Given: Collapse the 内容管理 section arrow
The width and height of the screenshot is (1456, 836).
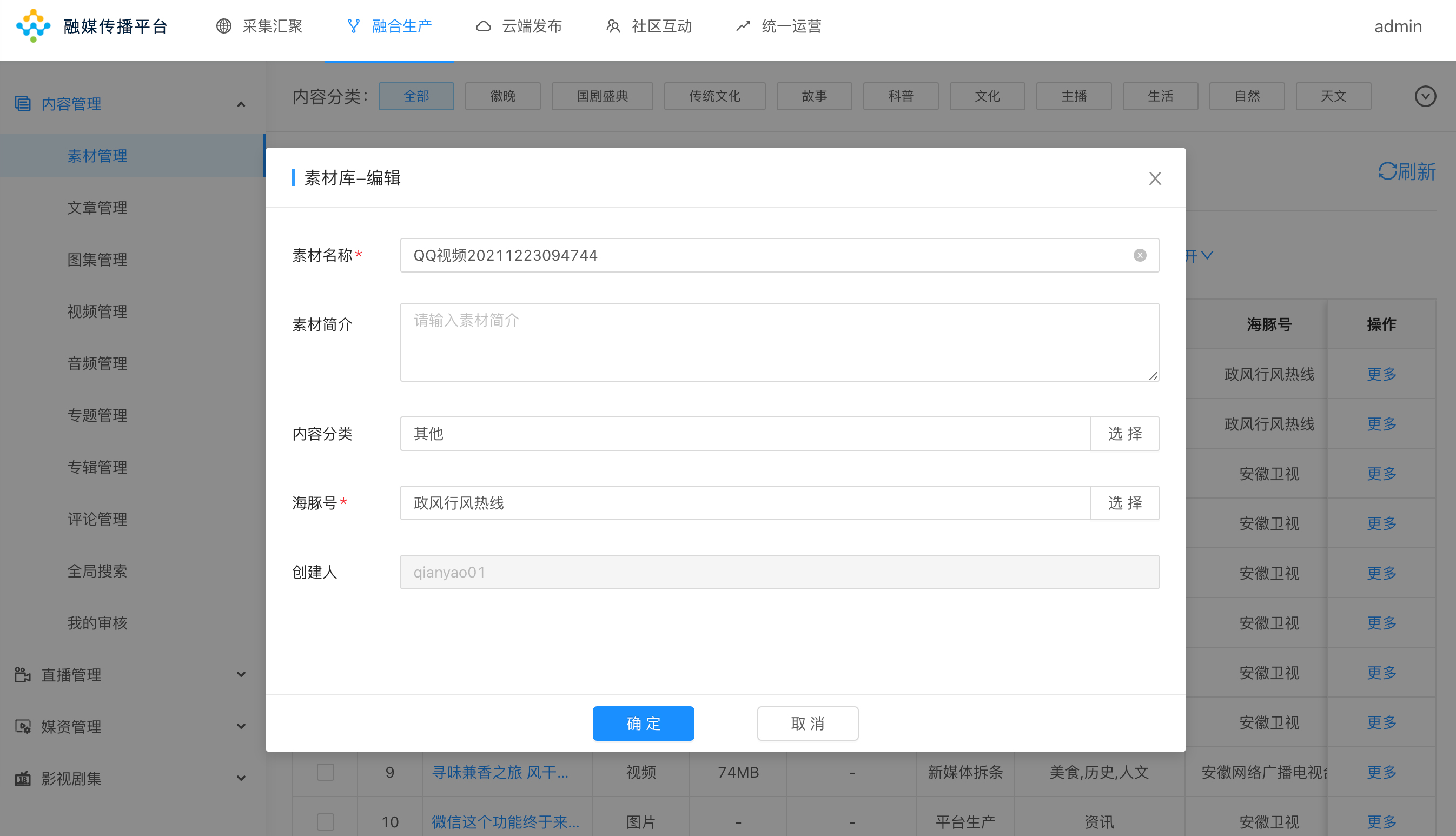Looking at the screenshot, I should pyautogui.click(x=241, y=104).
